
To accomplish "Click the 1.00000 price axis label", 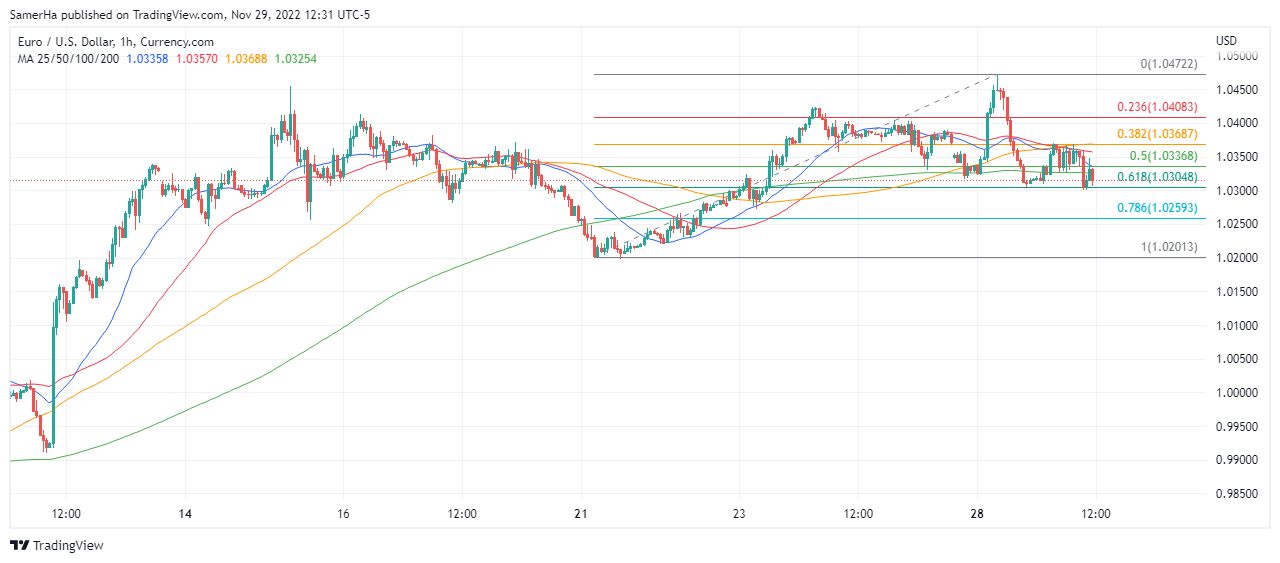I will coord(1236,392).
